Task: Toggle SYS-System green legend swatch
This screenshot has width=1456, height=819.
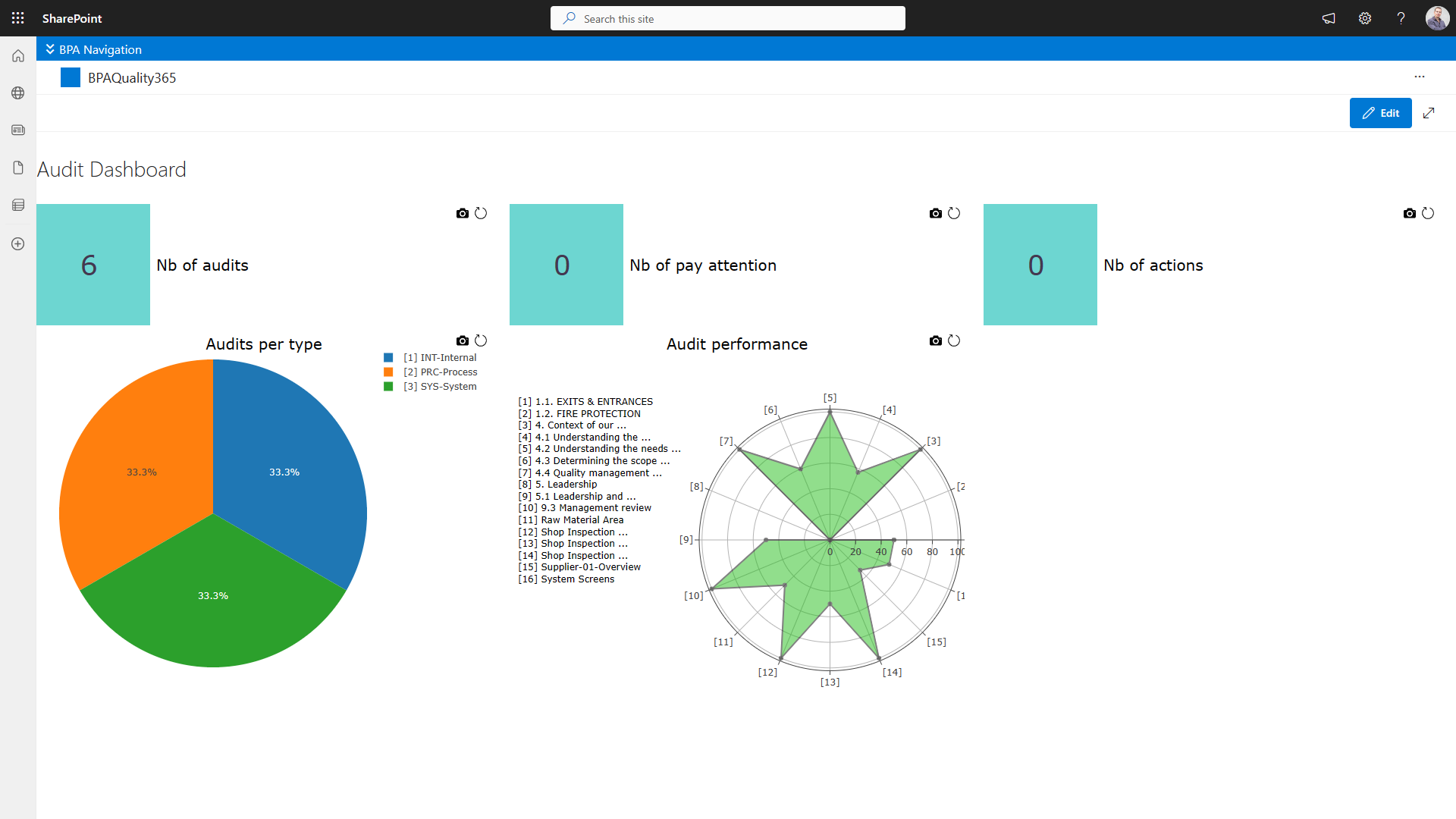Action: 388,386
